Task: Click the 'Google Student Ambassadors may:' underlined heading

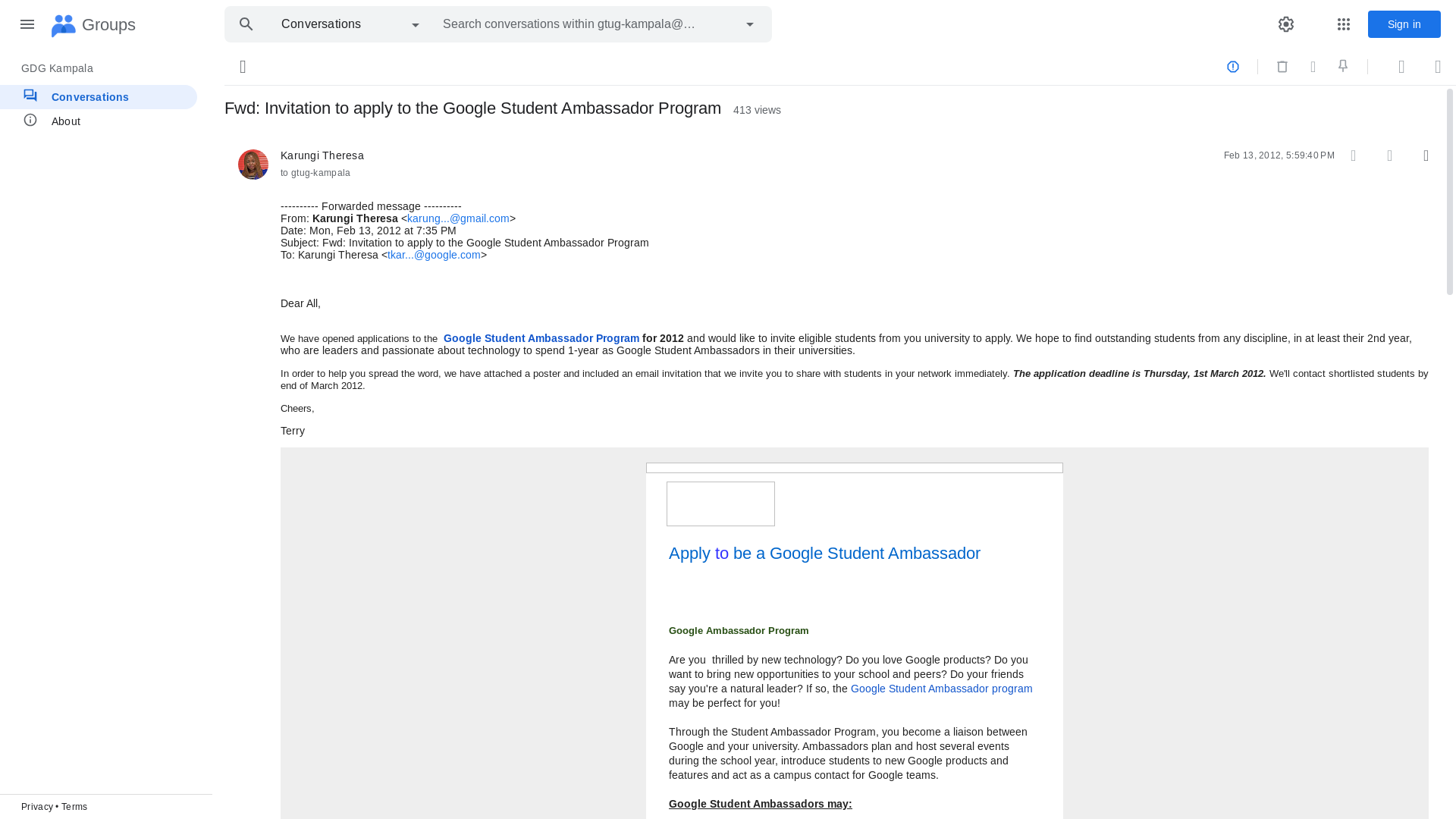Action: (761, 804)
